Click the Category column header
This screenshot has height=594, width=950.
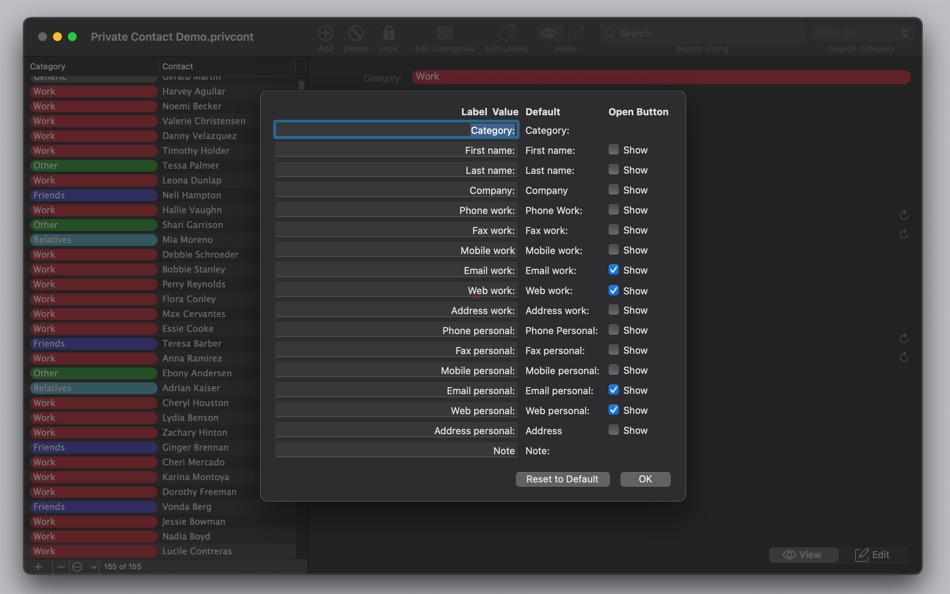point(47,66)
